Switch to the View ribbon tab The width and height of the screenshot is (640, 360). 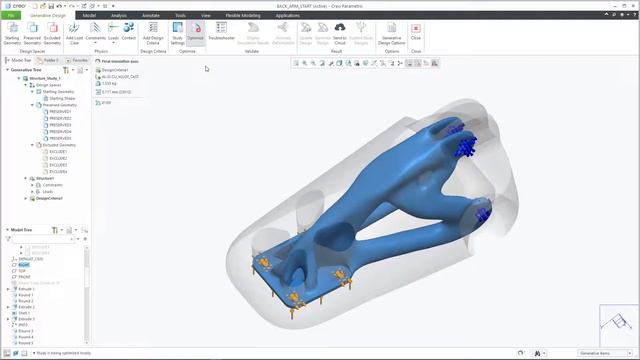[205, 16]
